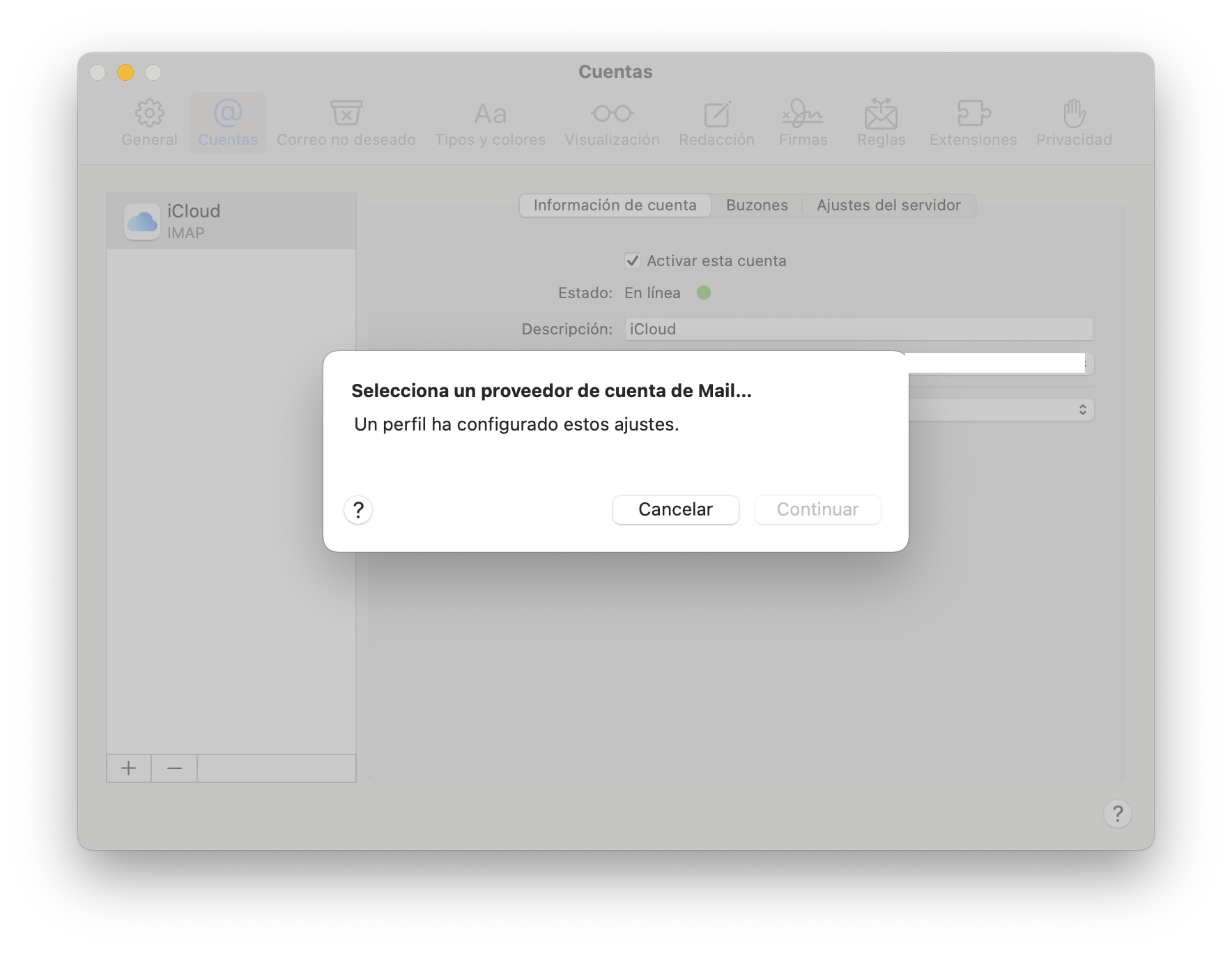Screen dimensions: 1232x953
Task: Toggle the Activar esta cuenta checkbox
Action: coord(633,261)
